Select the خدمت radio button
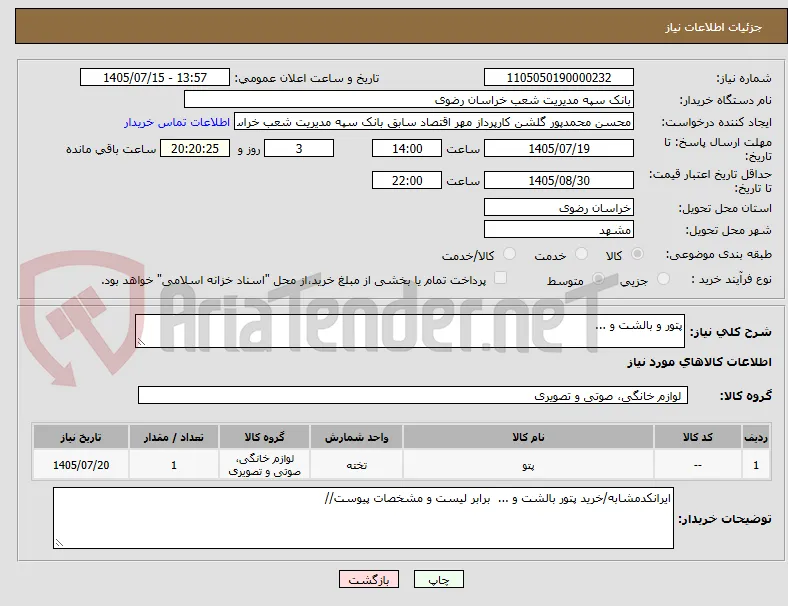788x606 pixels. click(581, 254)
